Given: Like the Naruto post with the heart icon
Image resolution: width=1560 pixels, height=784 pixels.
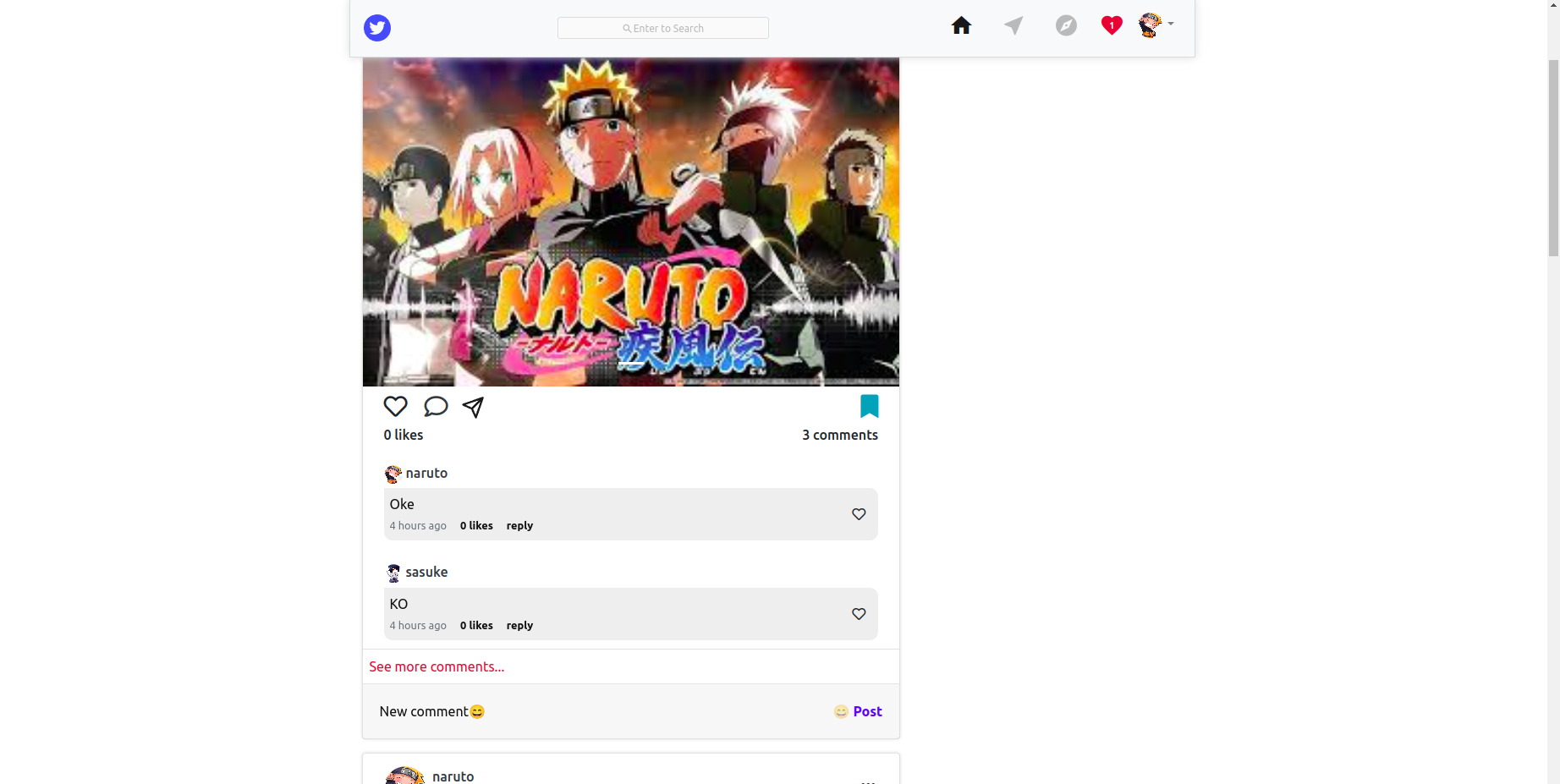Looking at the screenshot, I should [x=395, y=407].
